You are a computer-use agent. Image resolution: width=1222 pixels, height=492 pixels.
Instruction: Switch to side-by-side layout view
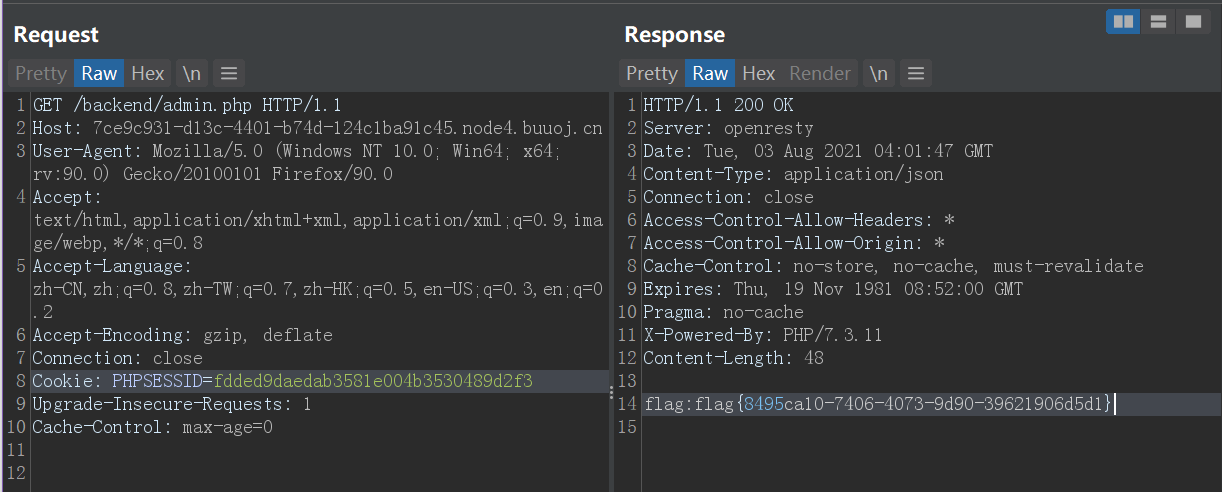point(1123,22)
